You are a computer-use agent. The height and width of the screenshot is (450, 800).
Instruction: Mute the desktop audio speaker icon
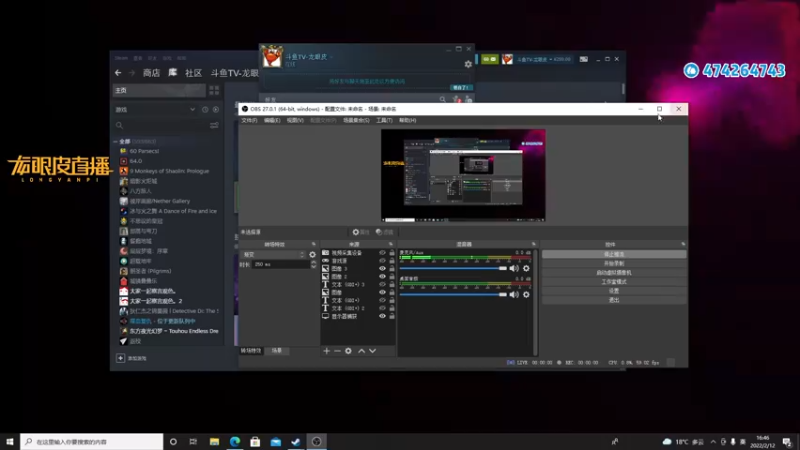[514, 294]
